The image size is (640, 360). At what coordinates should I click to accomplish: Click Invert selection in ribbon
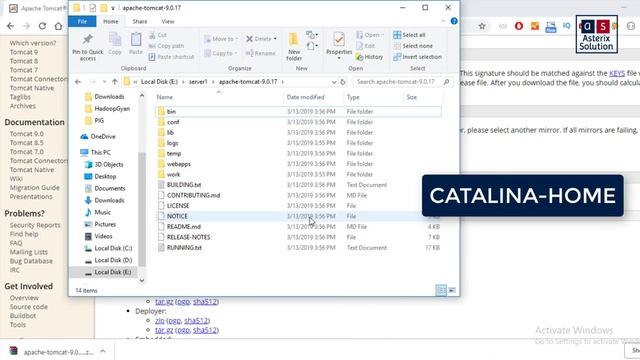click(418, 57)
